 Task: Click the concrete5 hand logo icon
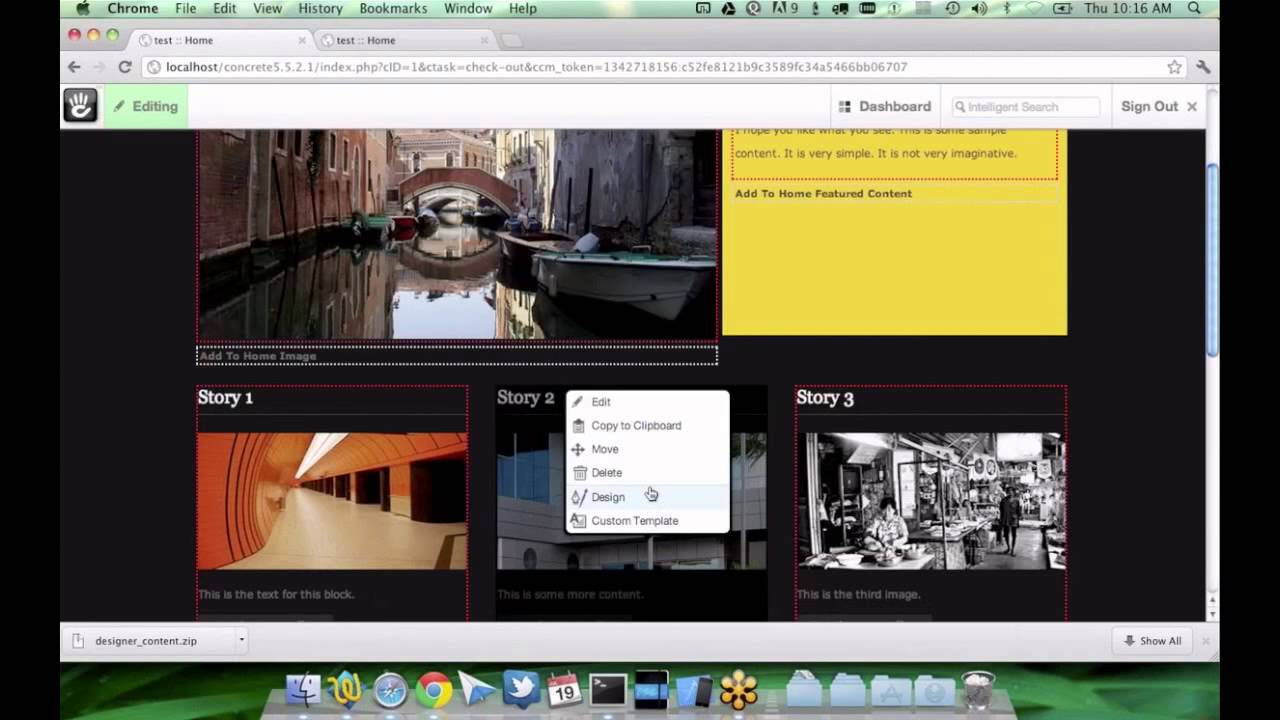[80, 106]
